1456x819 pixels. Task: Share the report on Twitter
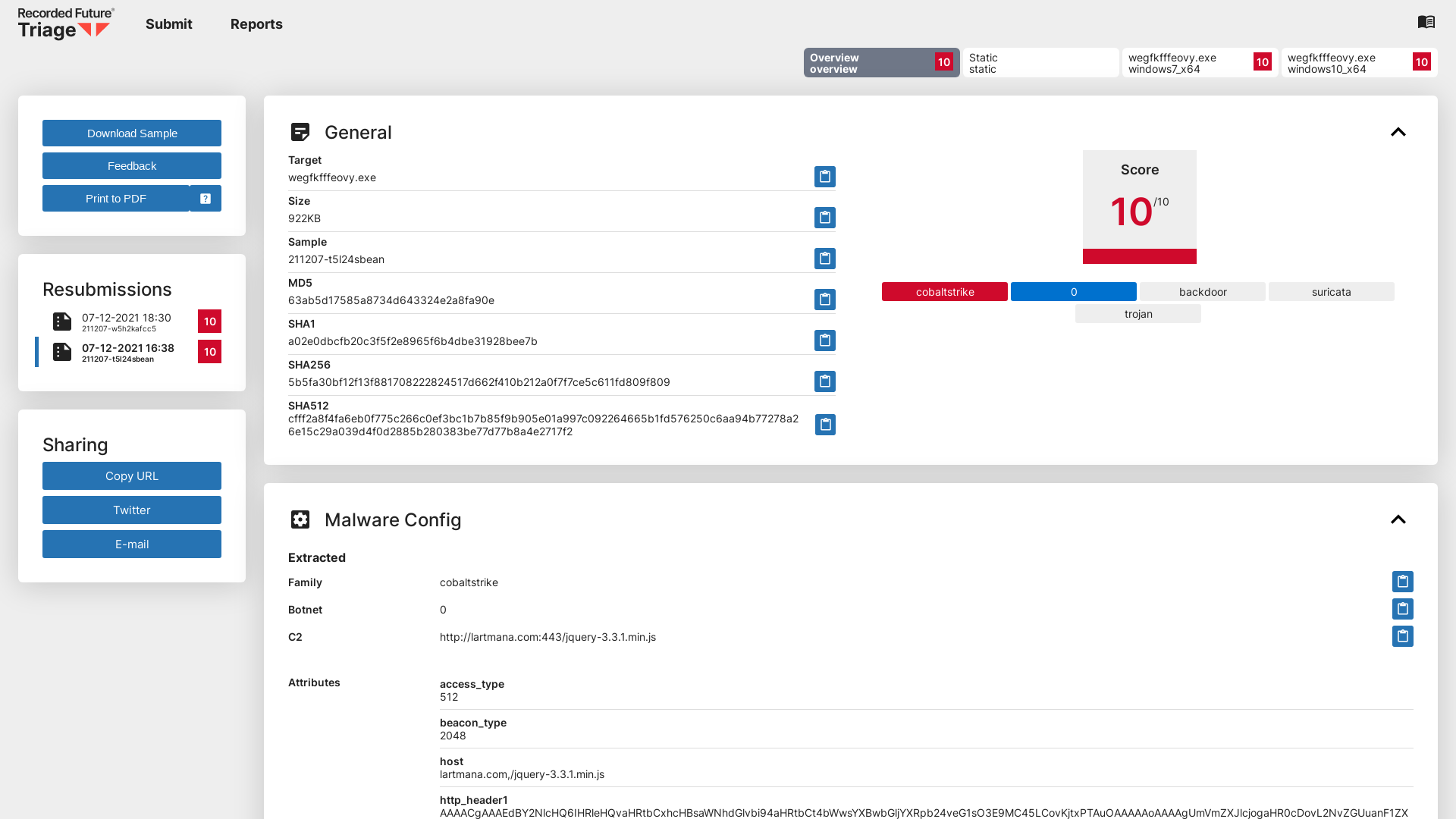pos(132,510)
